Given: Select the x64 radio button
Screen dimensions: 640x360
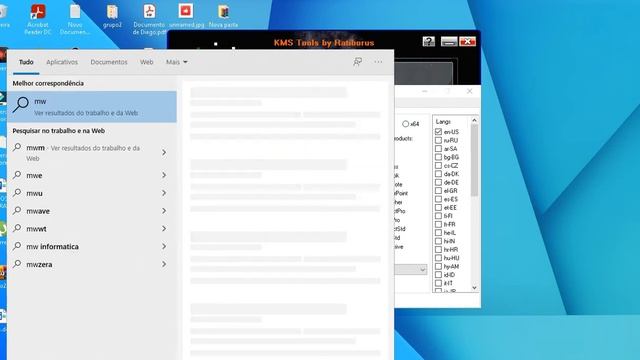Looking at the screenshot, I should tap(405, 124).
